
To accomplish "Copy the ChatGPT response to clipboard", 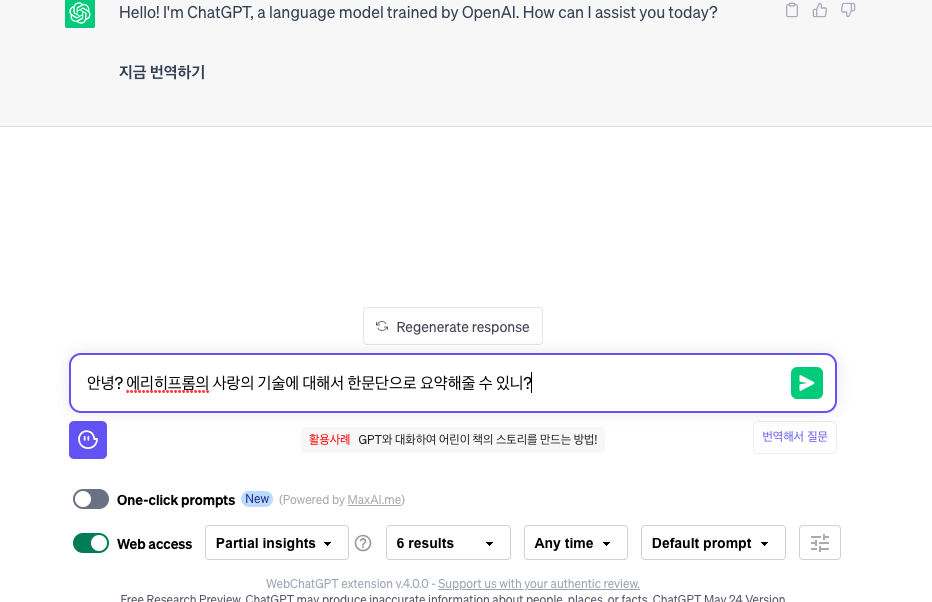I will pos(792,10).
